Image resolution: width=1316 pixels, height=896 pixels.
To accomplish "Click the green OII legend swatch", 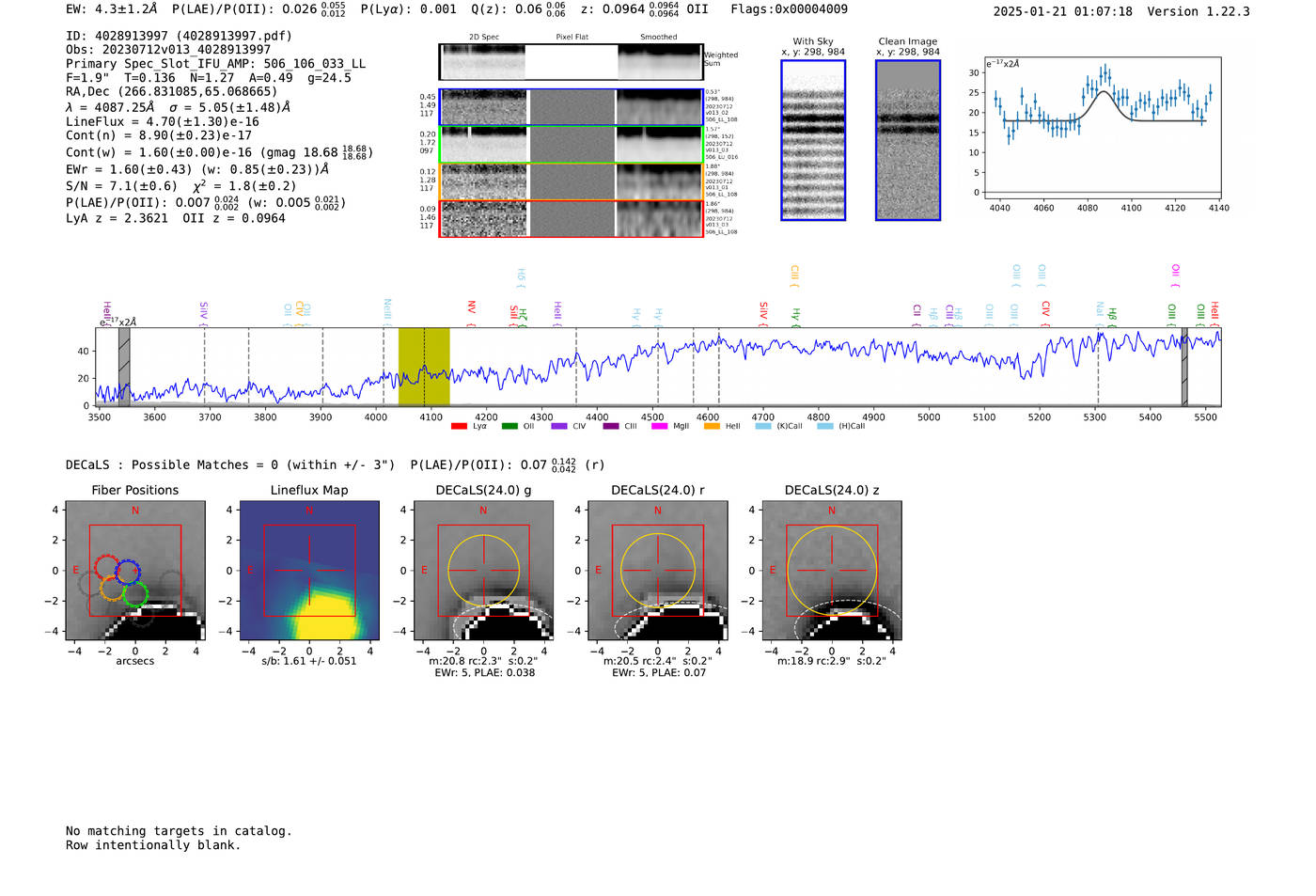I will 509,427.
